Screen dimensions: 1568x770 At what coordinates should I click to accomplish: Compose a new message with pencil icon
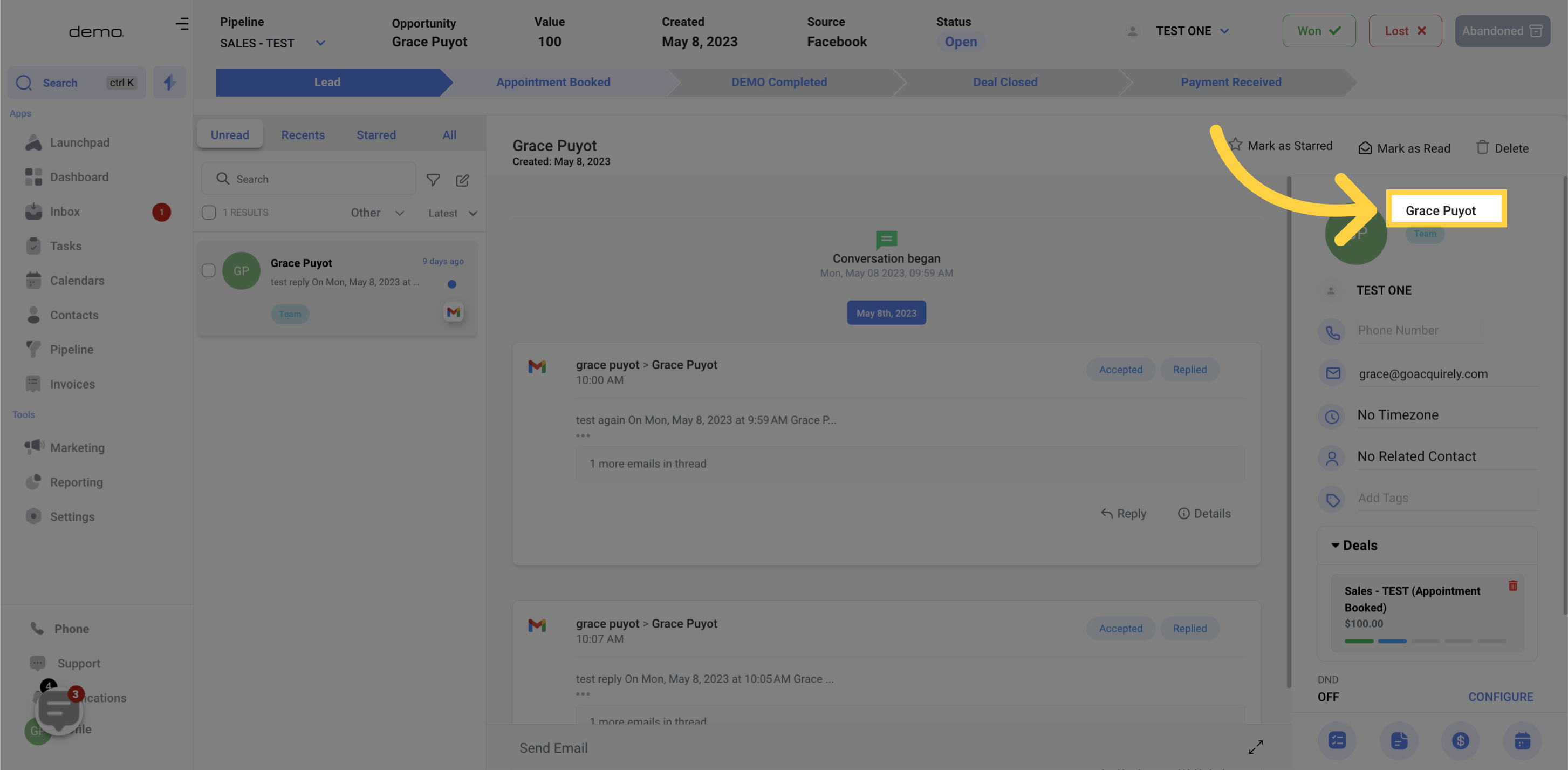pyautogui.click(x=463, y=180)
